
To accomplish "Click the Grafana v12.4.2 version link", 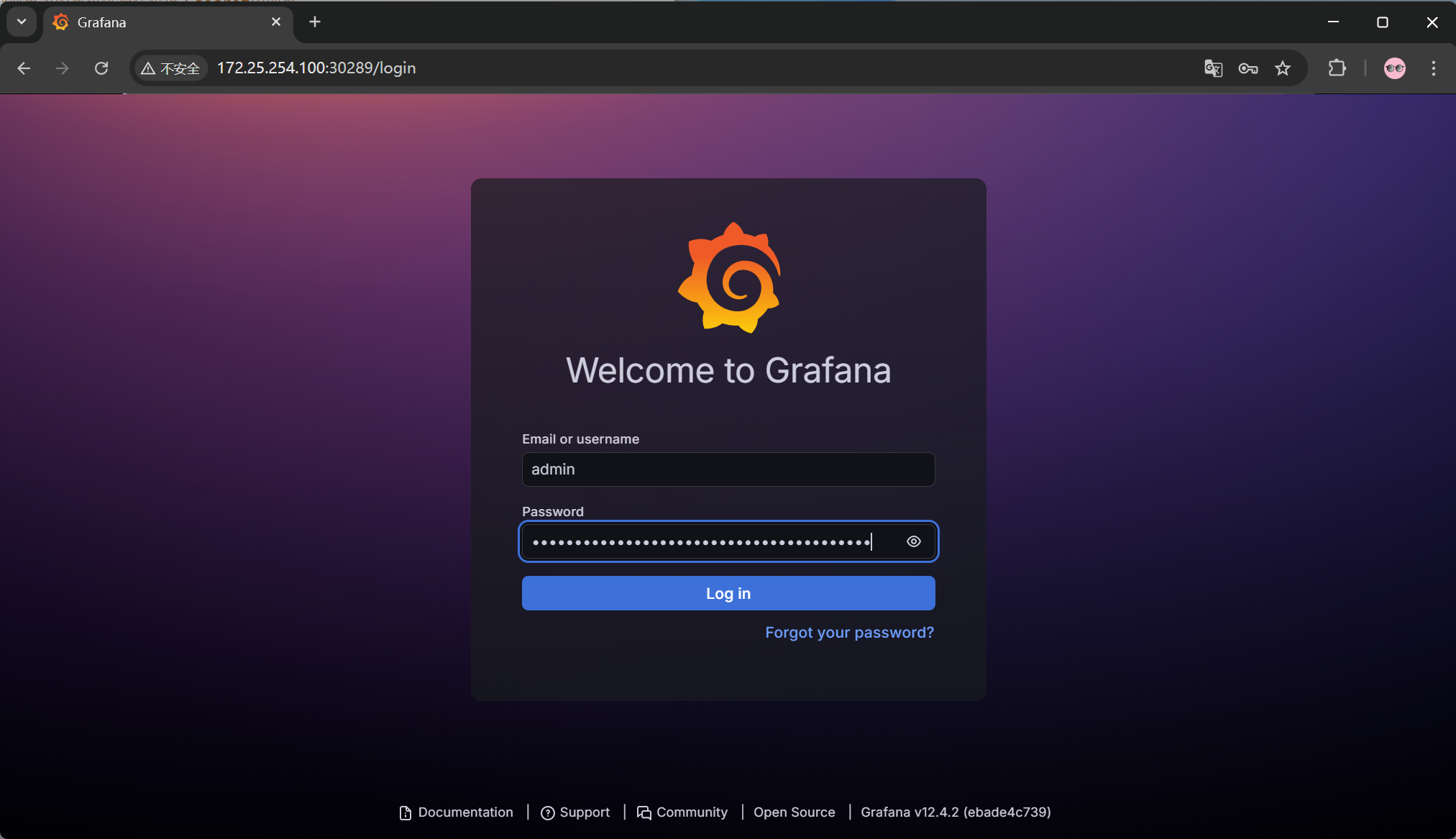I will click(955, 812).
